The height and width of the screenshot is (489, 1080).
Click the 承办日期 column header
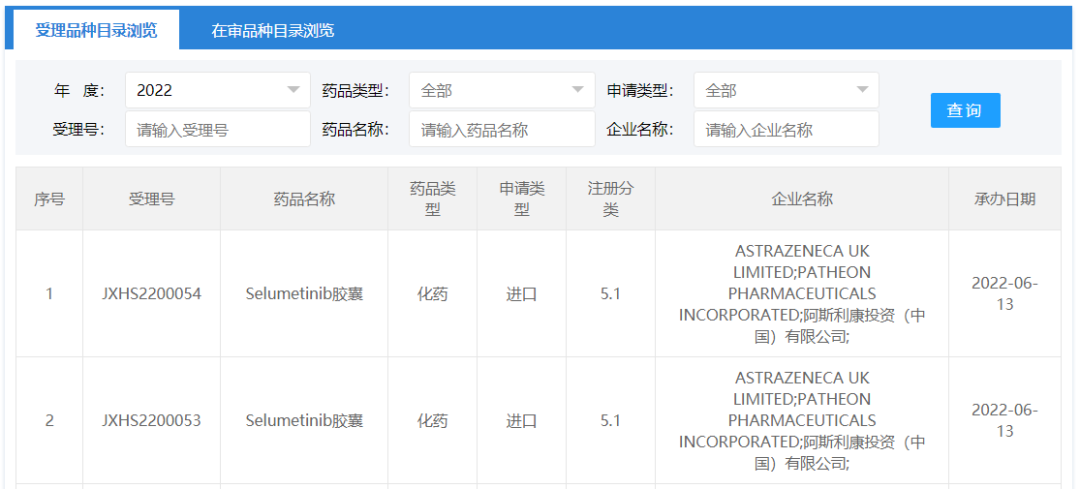1004,199
